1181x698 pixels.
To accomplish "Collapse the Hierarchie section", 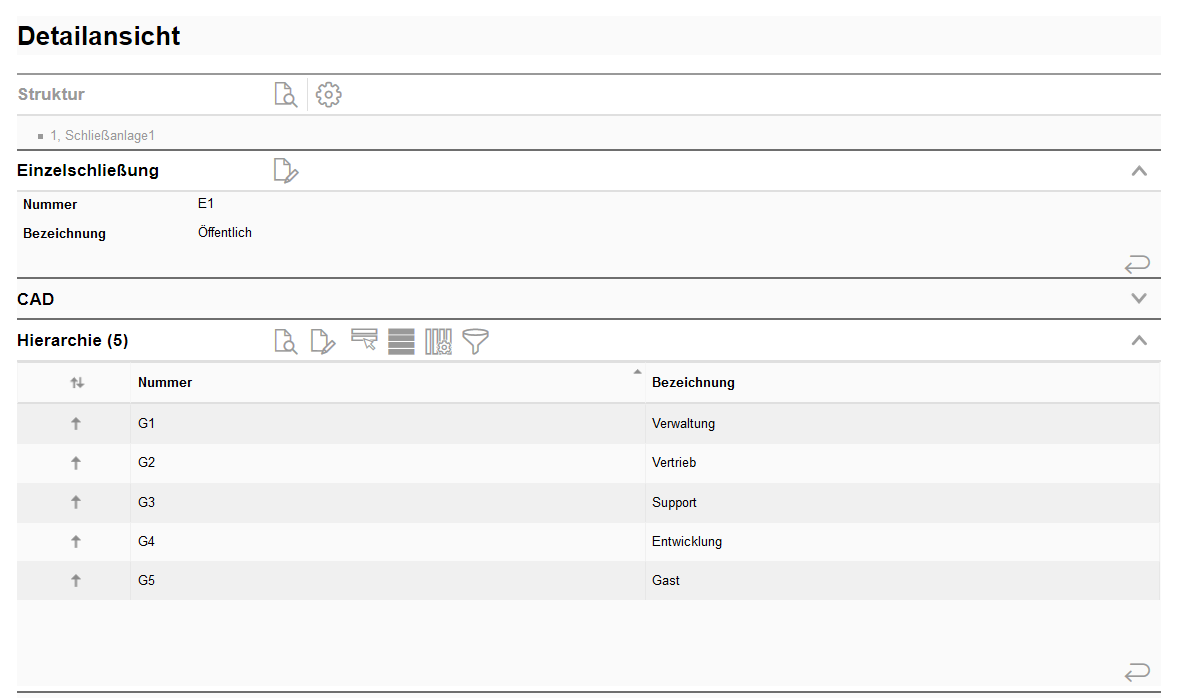I will [x=1138, y=340].
